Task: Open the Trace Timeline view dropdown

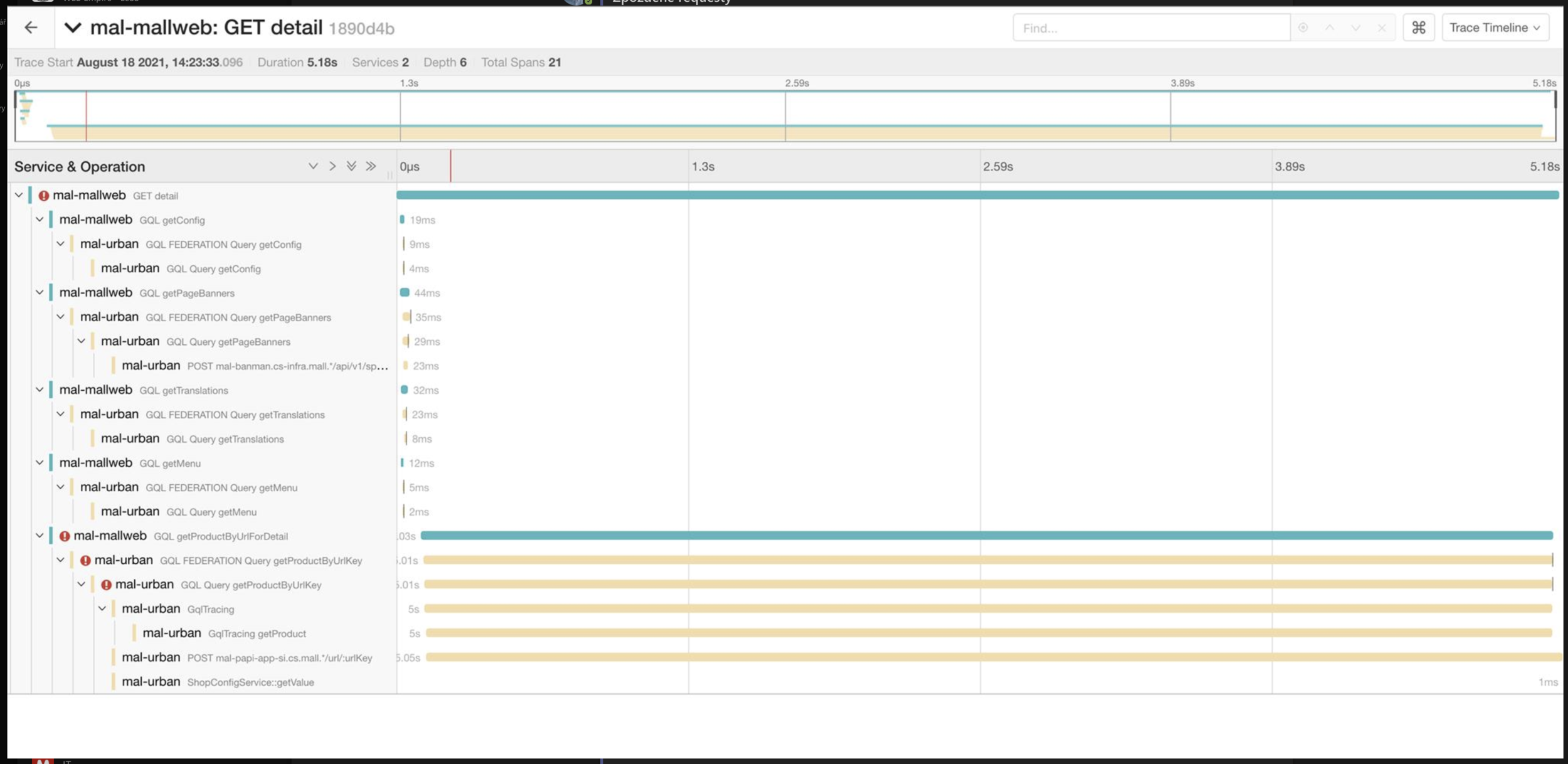Action: click(1495, 28)
